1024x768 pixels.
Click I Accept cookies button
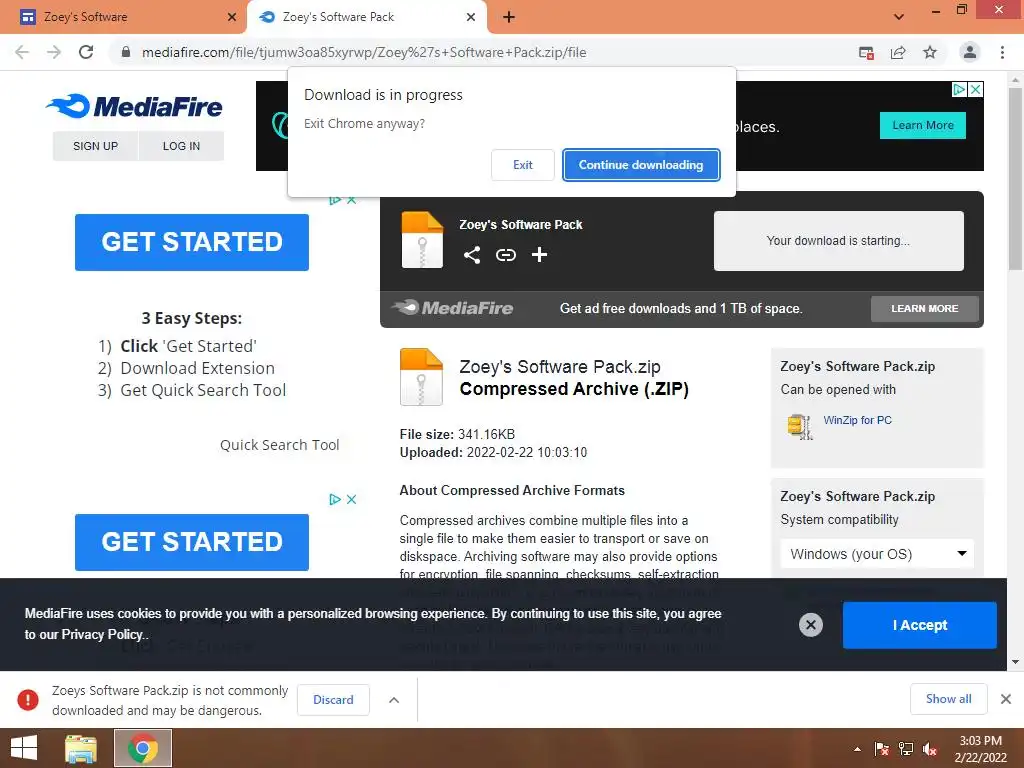click(920, 625)
